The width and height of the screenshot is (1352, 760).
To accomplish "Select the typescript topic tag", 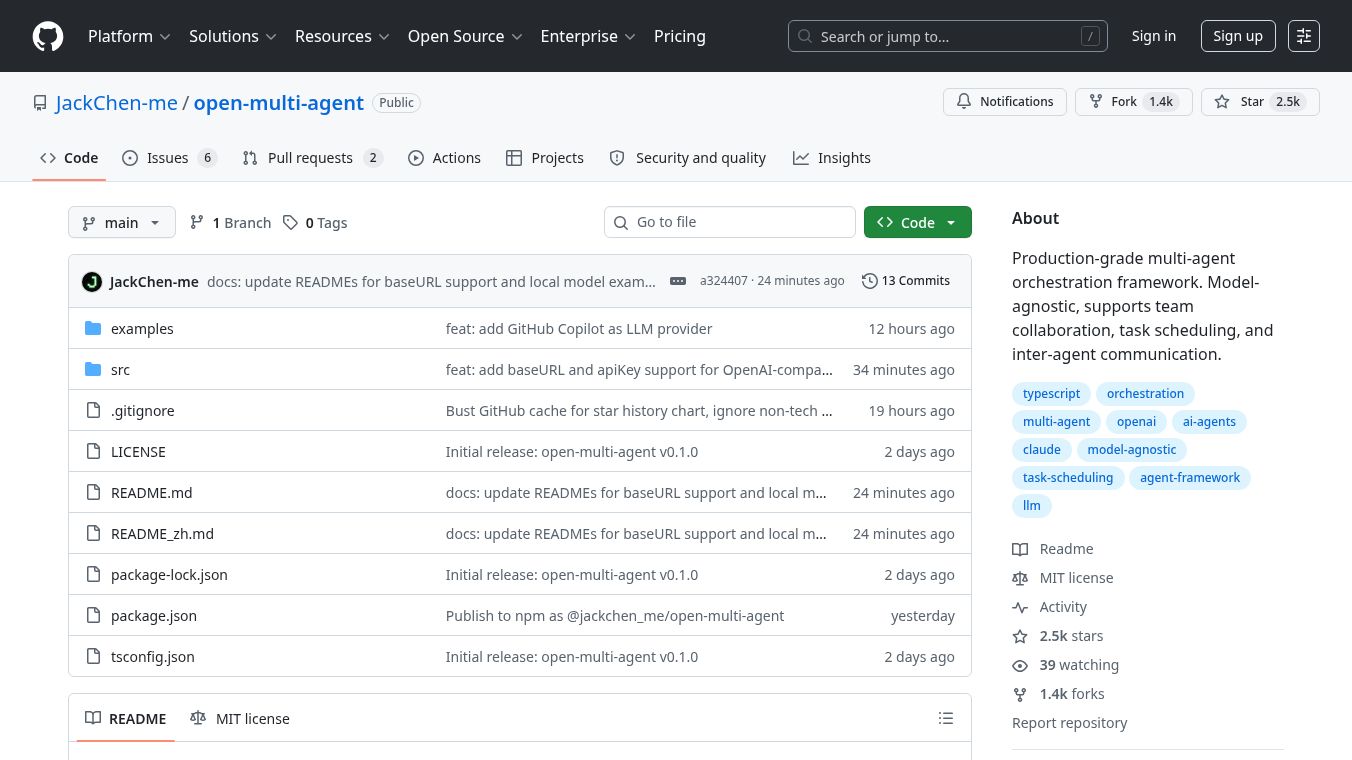I will click(1051, 394).
